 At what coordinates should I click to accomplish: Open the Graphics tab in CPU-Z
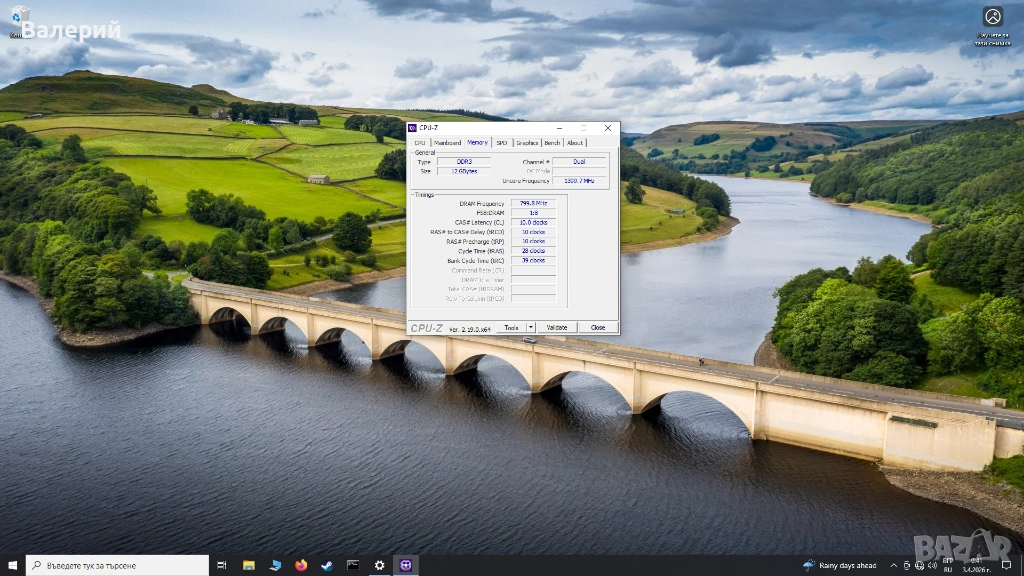point(527,143)
